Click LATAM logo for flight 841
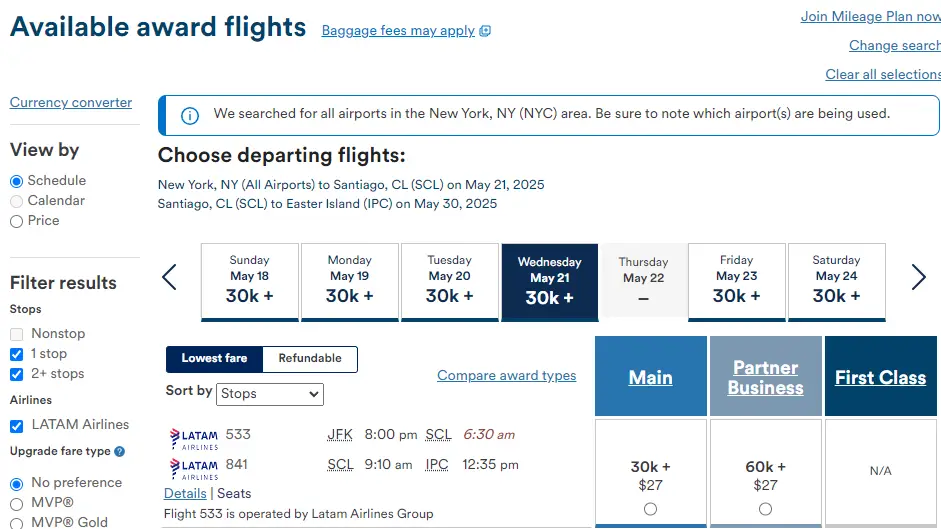 coord(193,467)
